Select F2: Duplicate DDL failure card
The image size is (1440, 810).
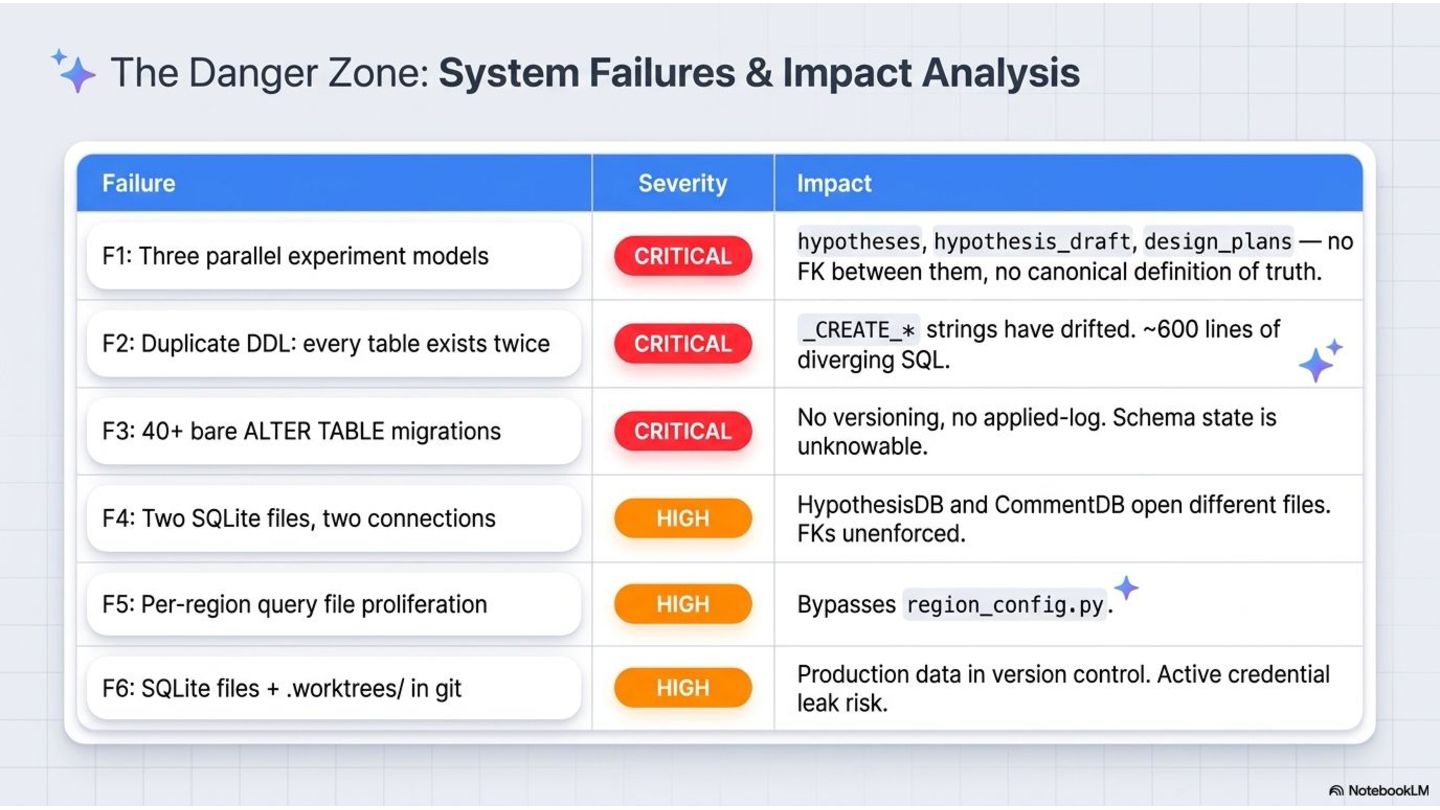(334, 344)
